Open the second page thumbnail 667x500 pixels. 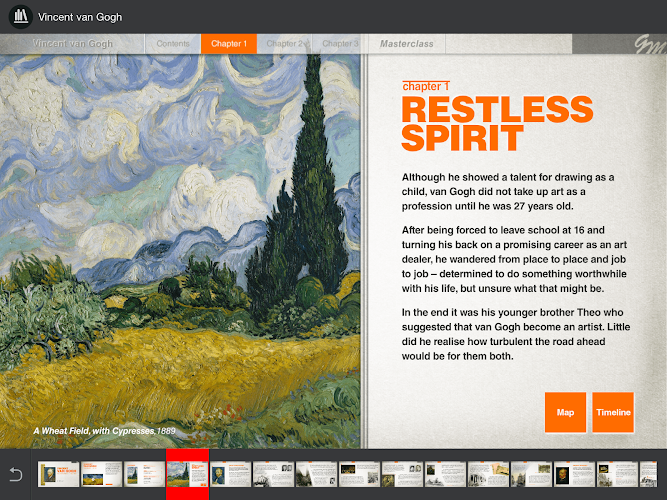[x=102, y=474]
